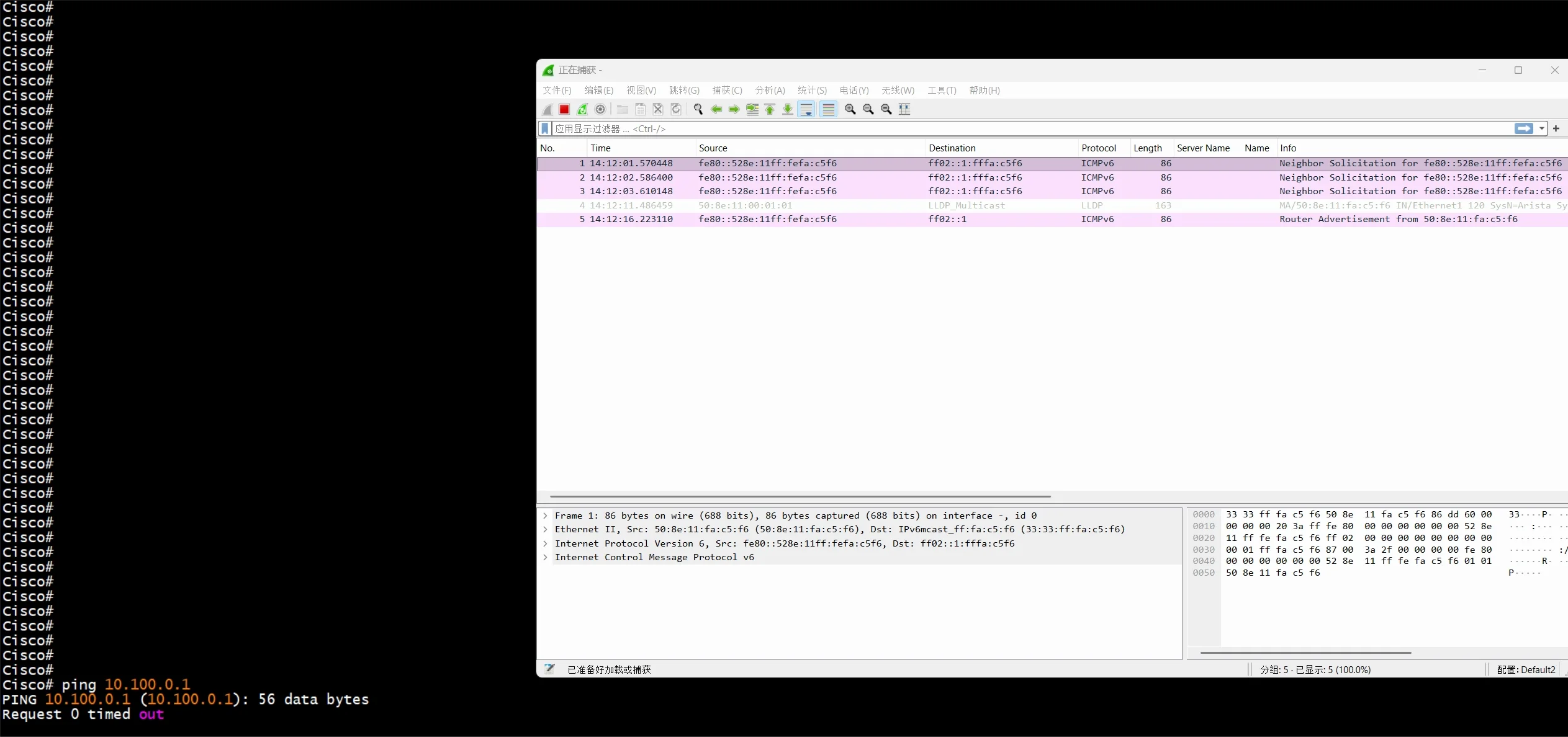Toggle auto-scroll during live capture

806,110
